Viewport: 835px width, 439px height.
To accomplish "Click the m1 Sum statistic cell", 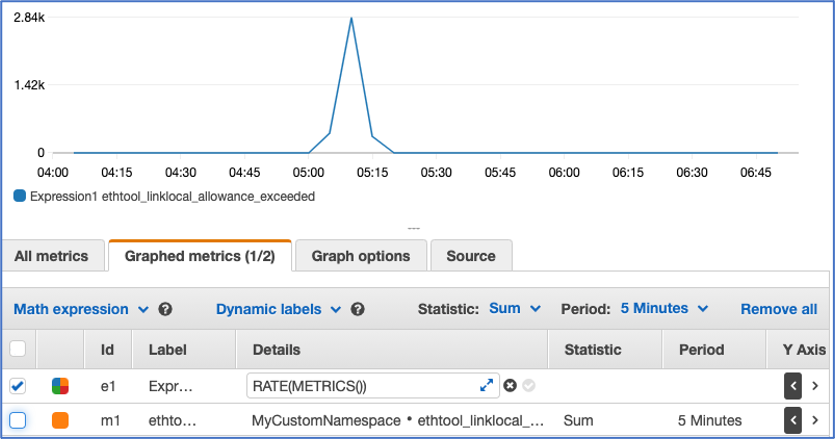I will (578, 421).
